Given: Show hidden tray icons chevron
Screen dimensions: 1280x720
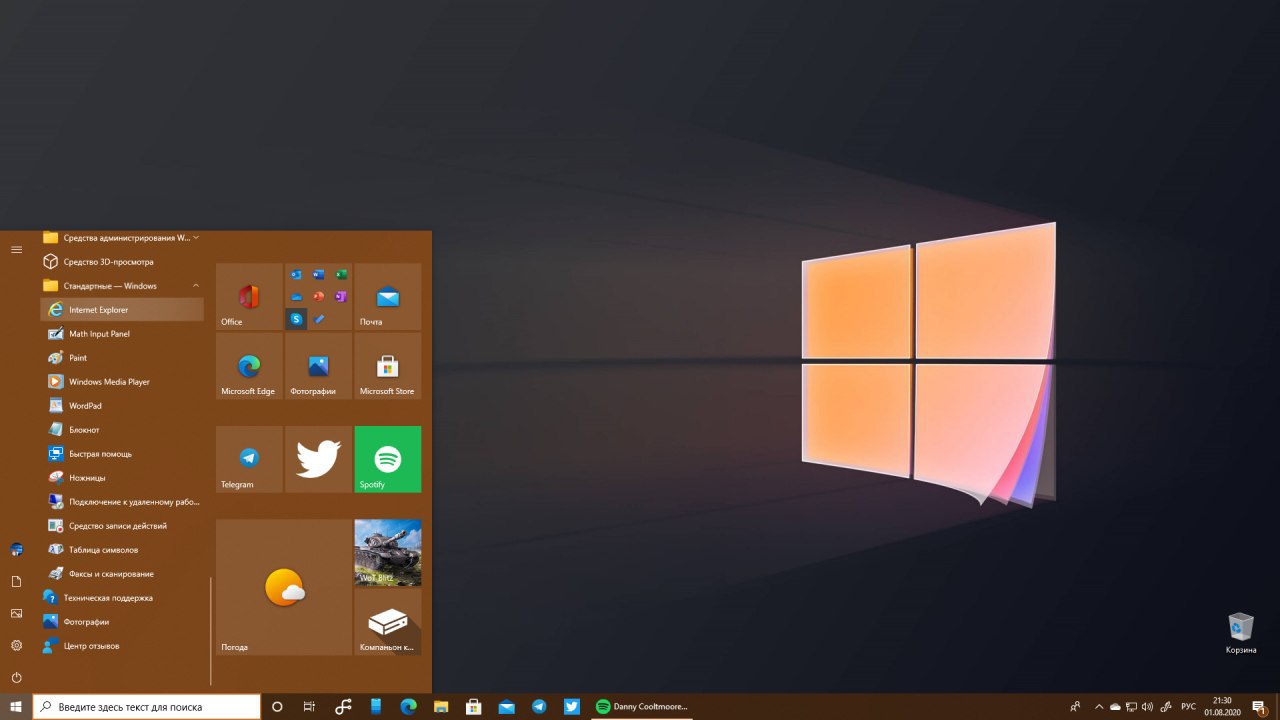Looking at the screenshot, I should [1099, 707].
